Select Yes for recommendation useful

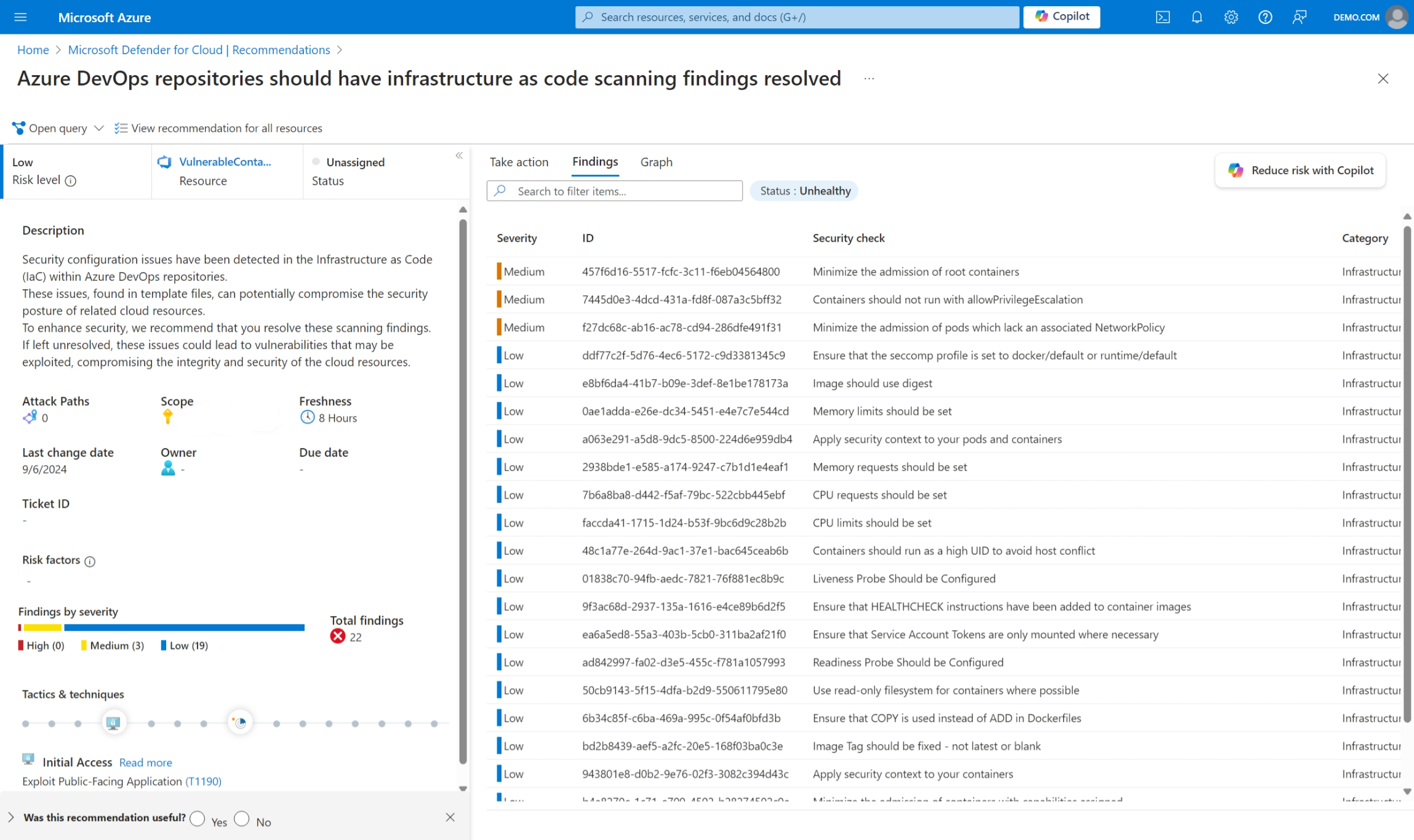point(198,818)
